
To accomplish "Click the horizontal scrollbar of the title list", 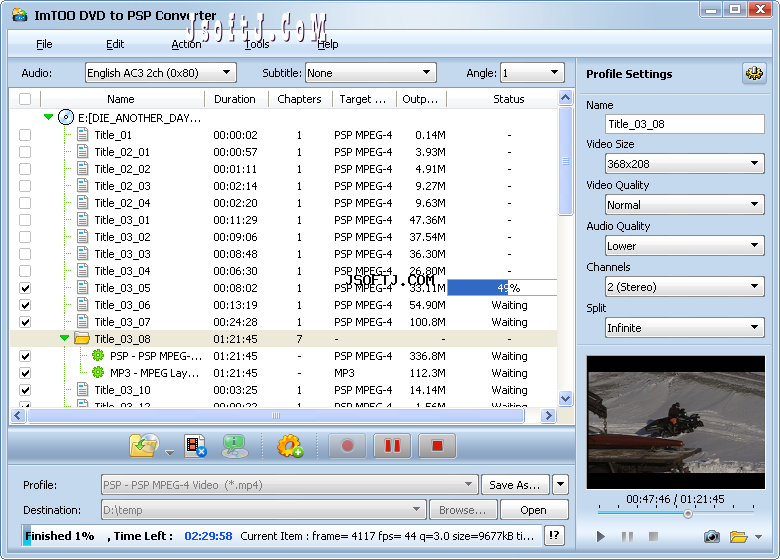I will pos(276,415).
